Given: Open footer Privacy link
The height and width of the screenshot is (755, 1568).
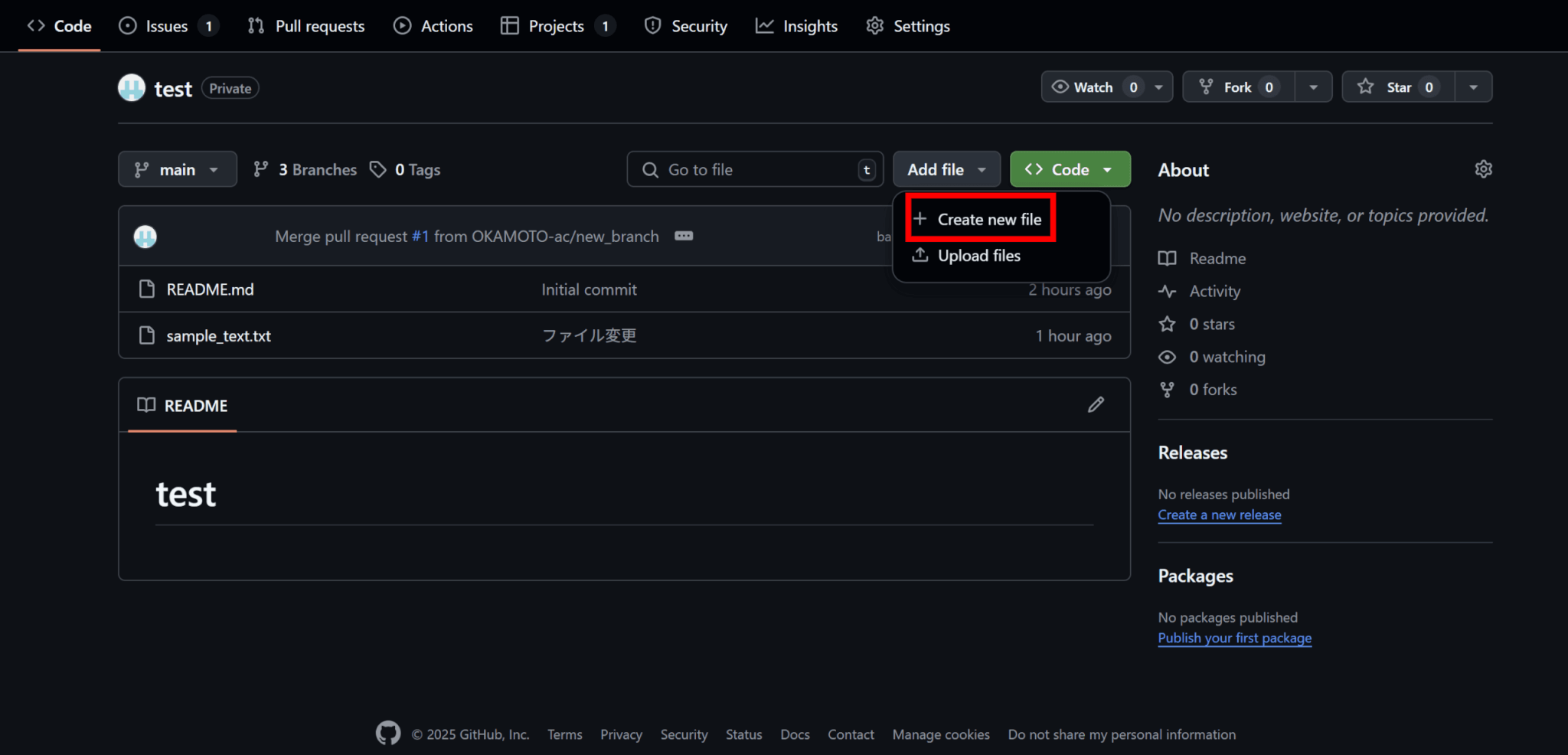Looking at the screenshot, I should 621,734.
